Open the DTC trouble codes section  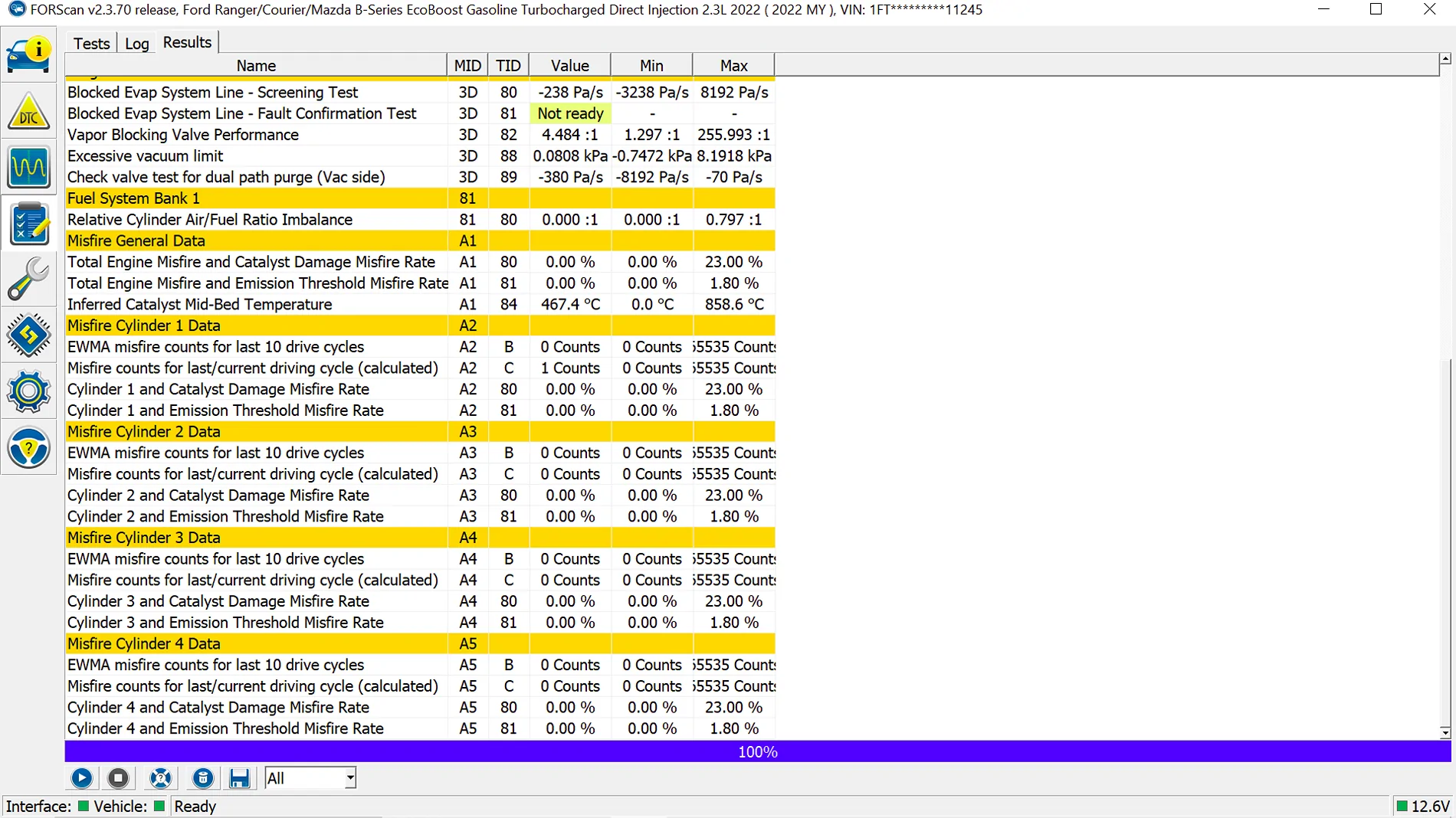(28, 111)
